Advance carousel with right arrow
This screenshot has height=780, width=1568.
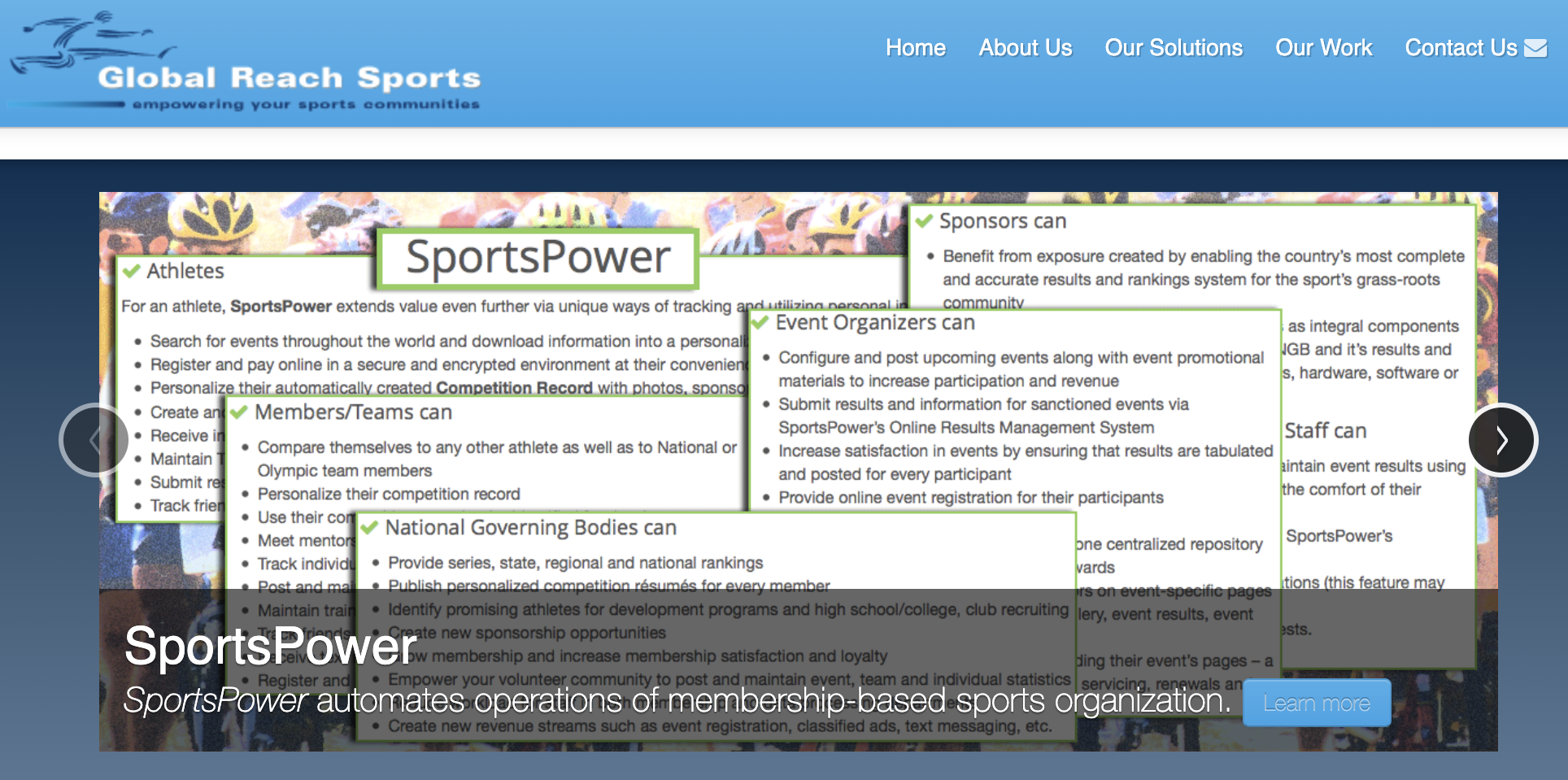pos(1502,440)
